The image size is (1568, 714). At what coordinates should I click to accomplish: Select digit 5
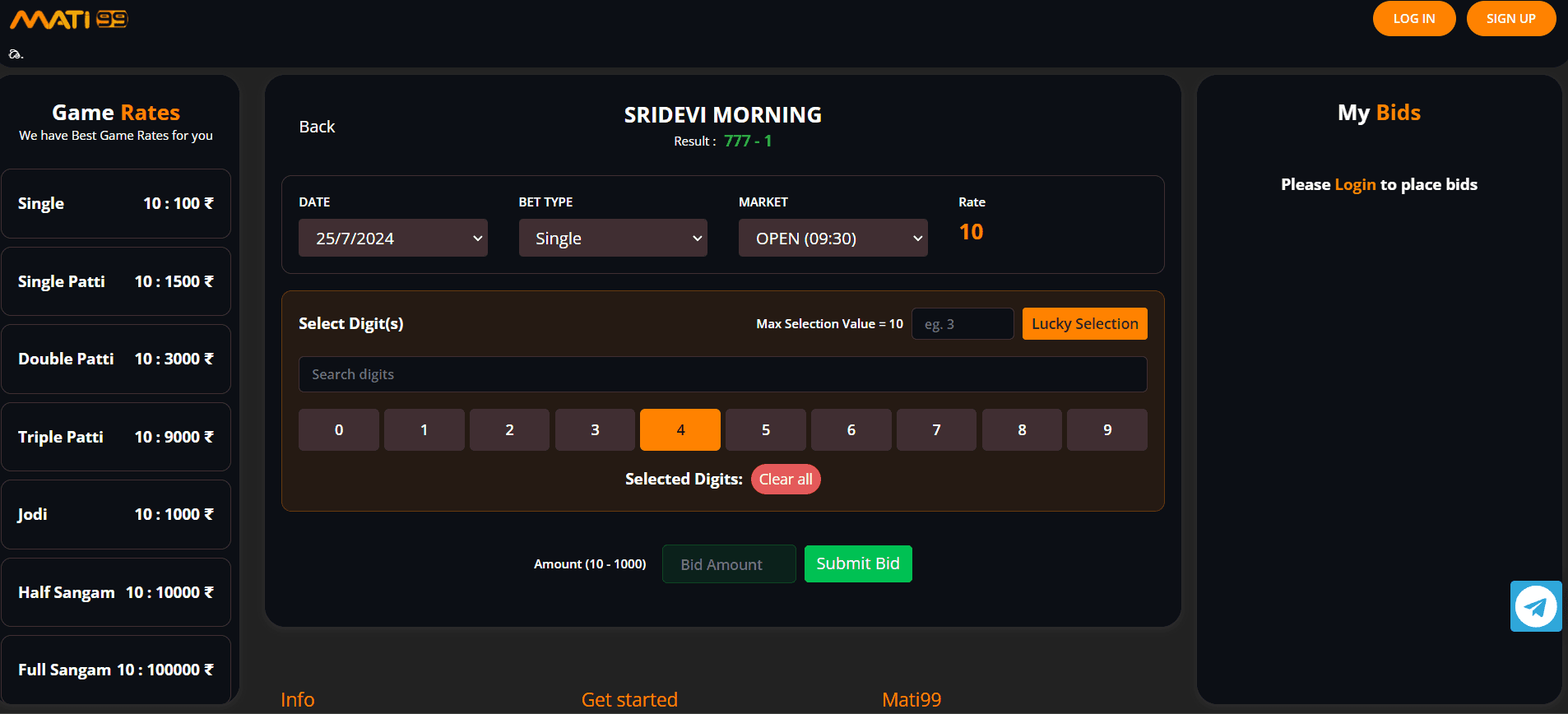pos(766,430)
